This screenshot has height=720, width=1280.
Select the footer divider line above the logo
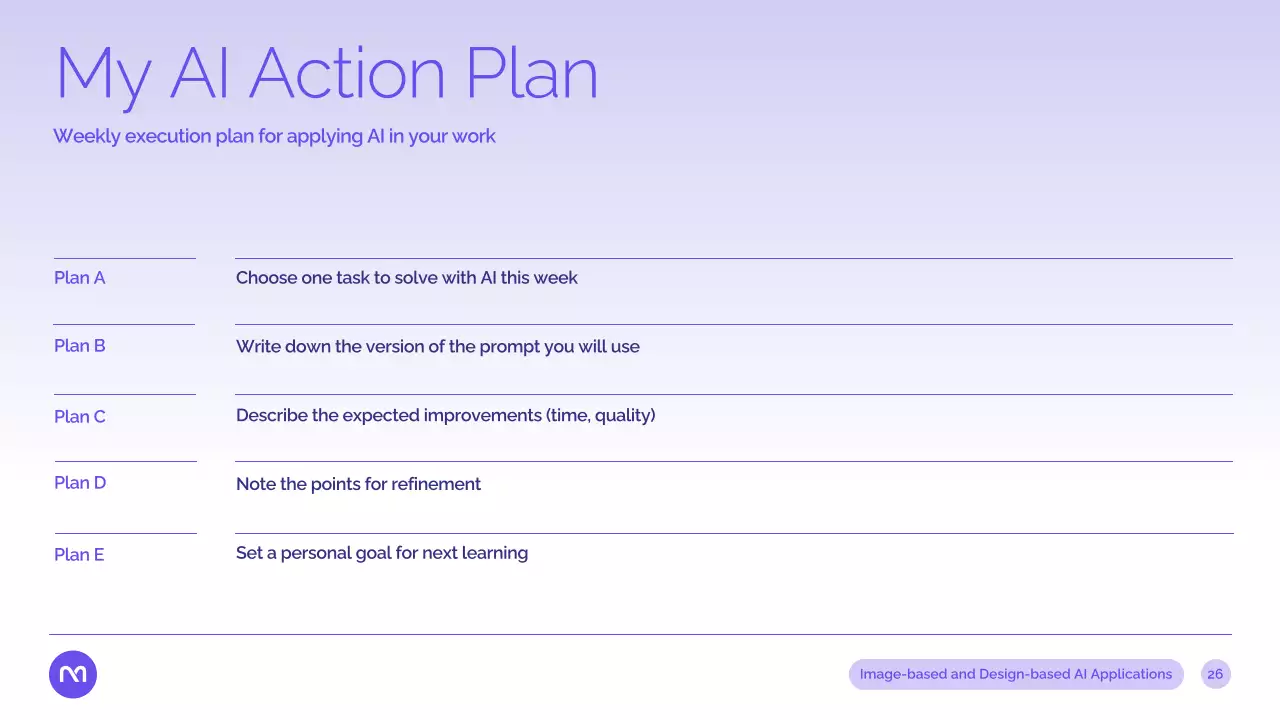[x=640, y=634]
